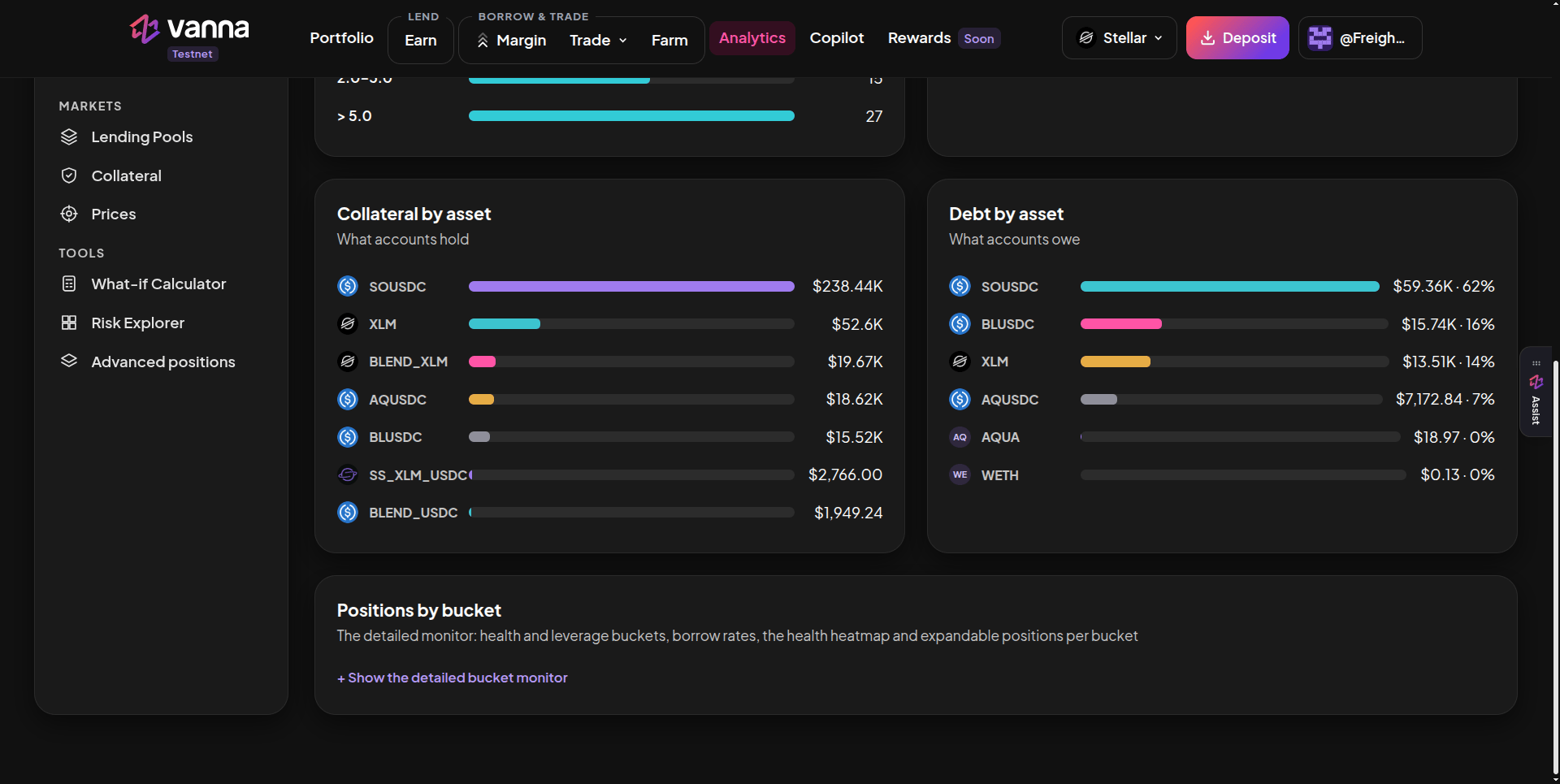Click the AQUSDC debt coin icon
Screen dimensions: 1560x784
(x=960, y=399)
